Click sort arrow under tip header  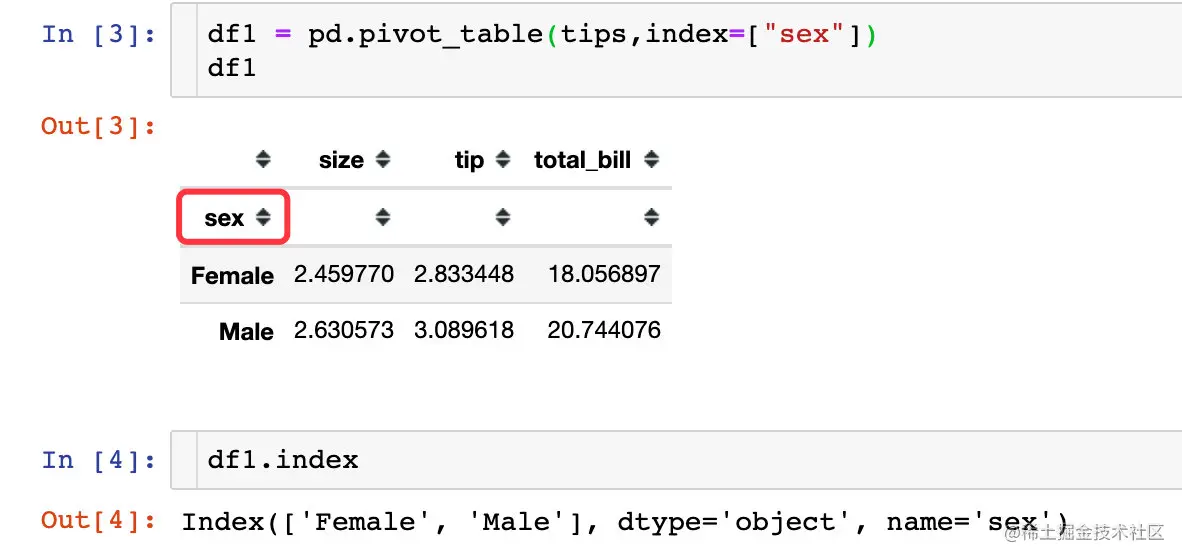click(x=503, y=218)
